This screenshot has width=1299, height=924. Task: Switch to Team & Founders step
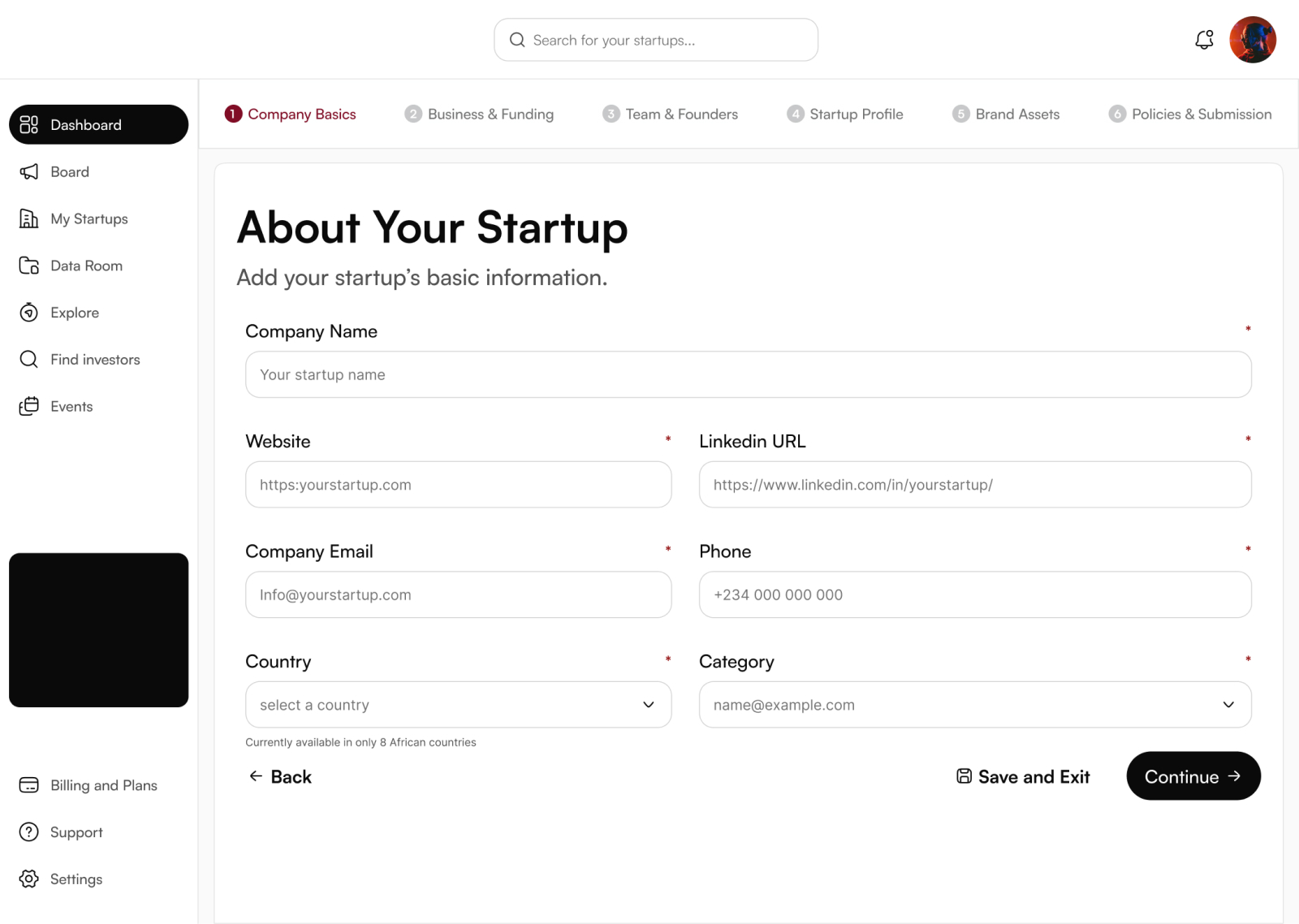click(x=670, y=114)
